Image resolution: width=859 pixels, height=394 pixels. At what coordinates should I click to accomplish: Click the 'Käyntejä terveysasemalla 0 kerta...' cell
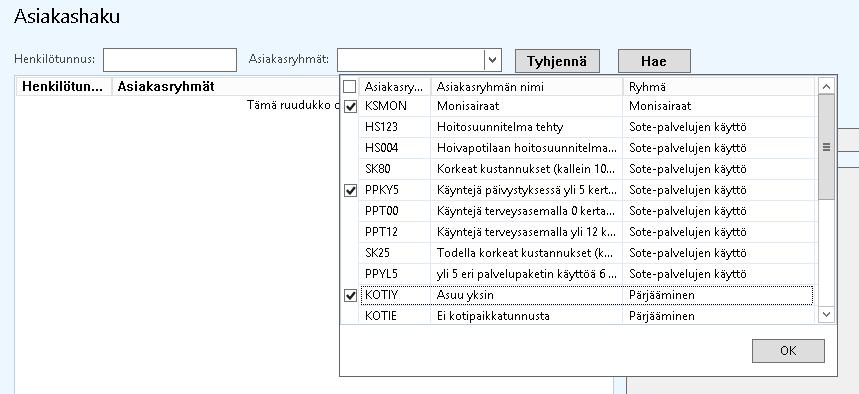click(526, 211)
